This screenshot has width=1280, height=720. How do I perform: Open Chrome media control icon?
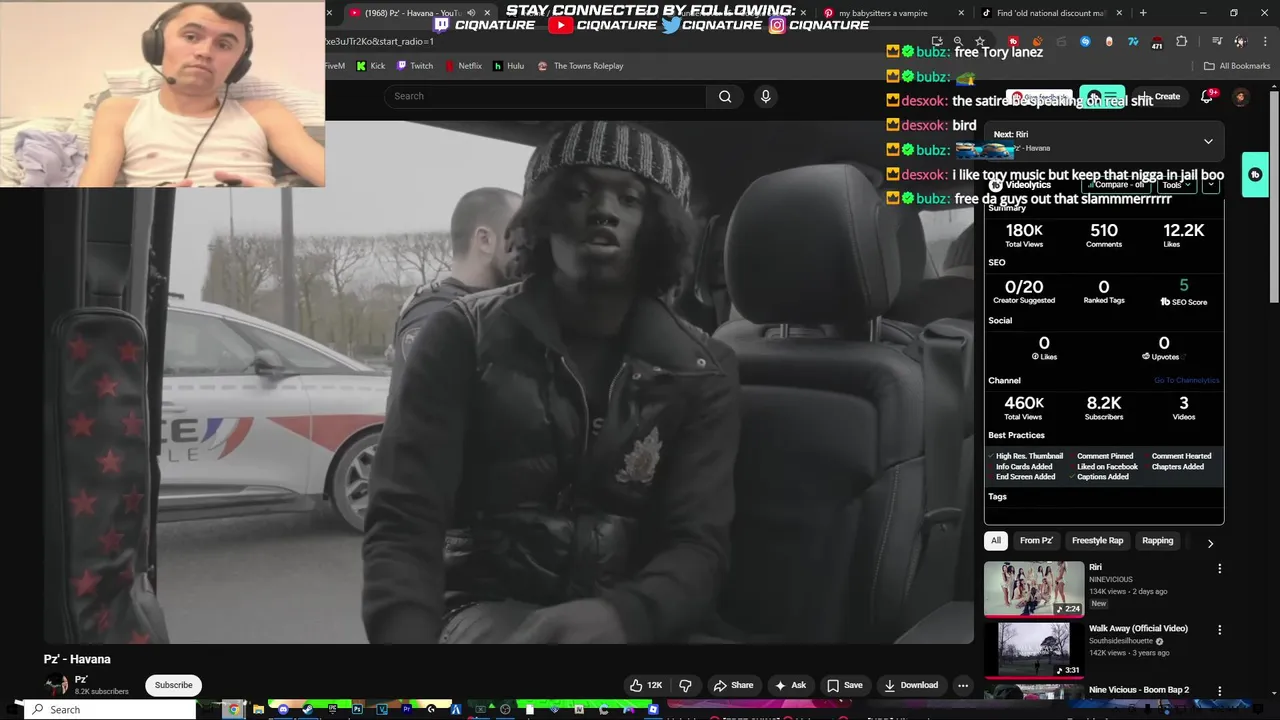pos(1216,41)
